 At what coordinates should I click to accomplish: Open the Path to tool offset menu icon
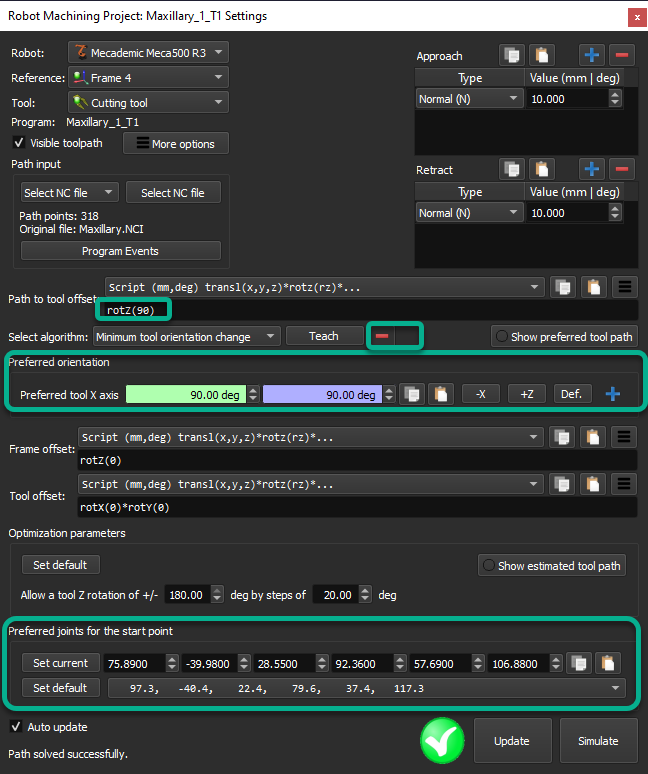coord(625,287)
